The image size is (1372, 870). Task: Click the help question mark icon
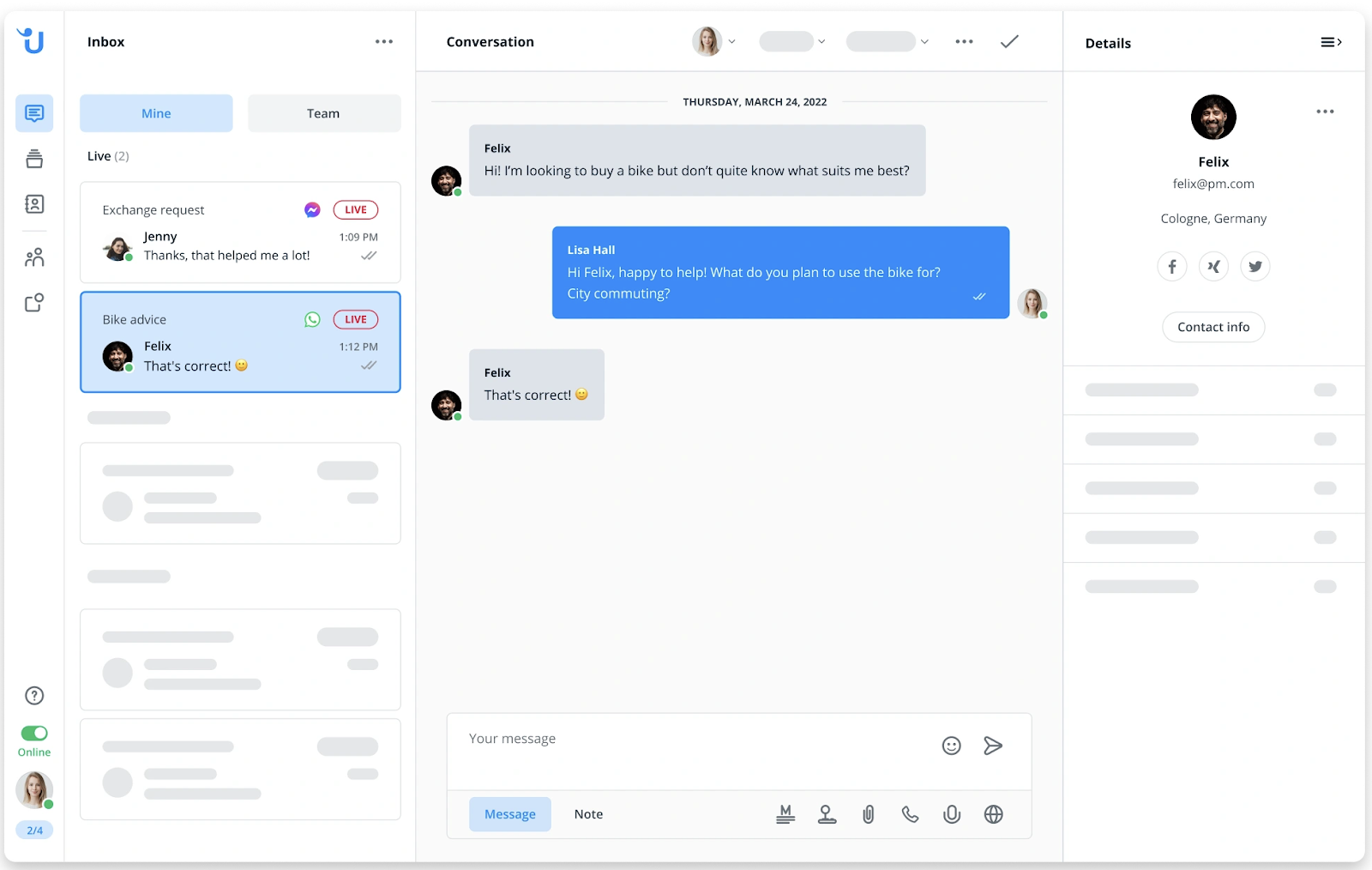34,696
